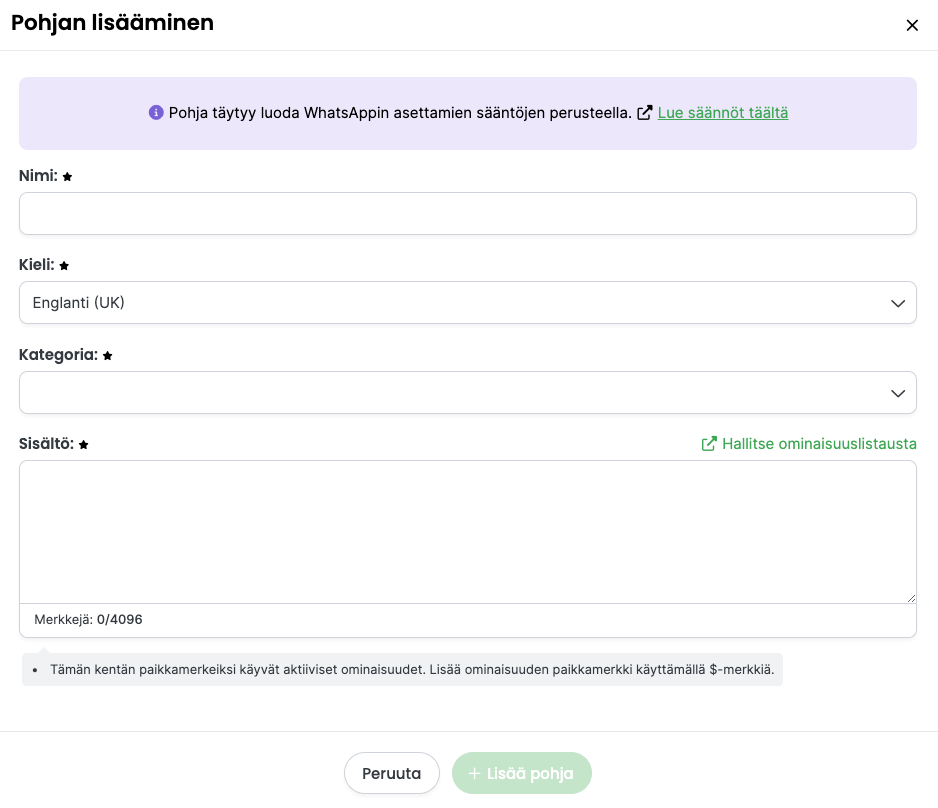Image resolution: width=938 pixels, height=808 pixels.
Task: Open the Kieli dropdown showing Englanti (UK)
Action: point(468,303)
